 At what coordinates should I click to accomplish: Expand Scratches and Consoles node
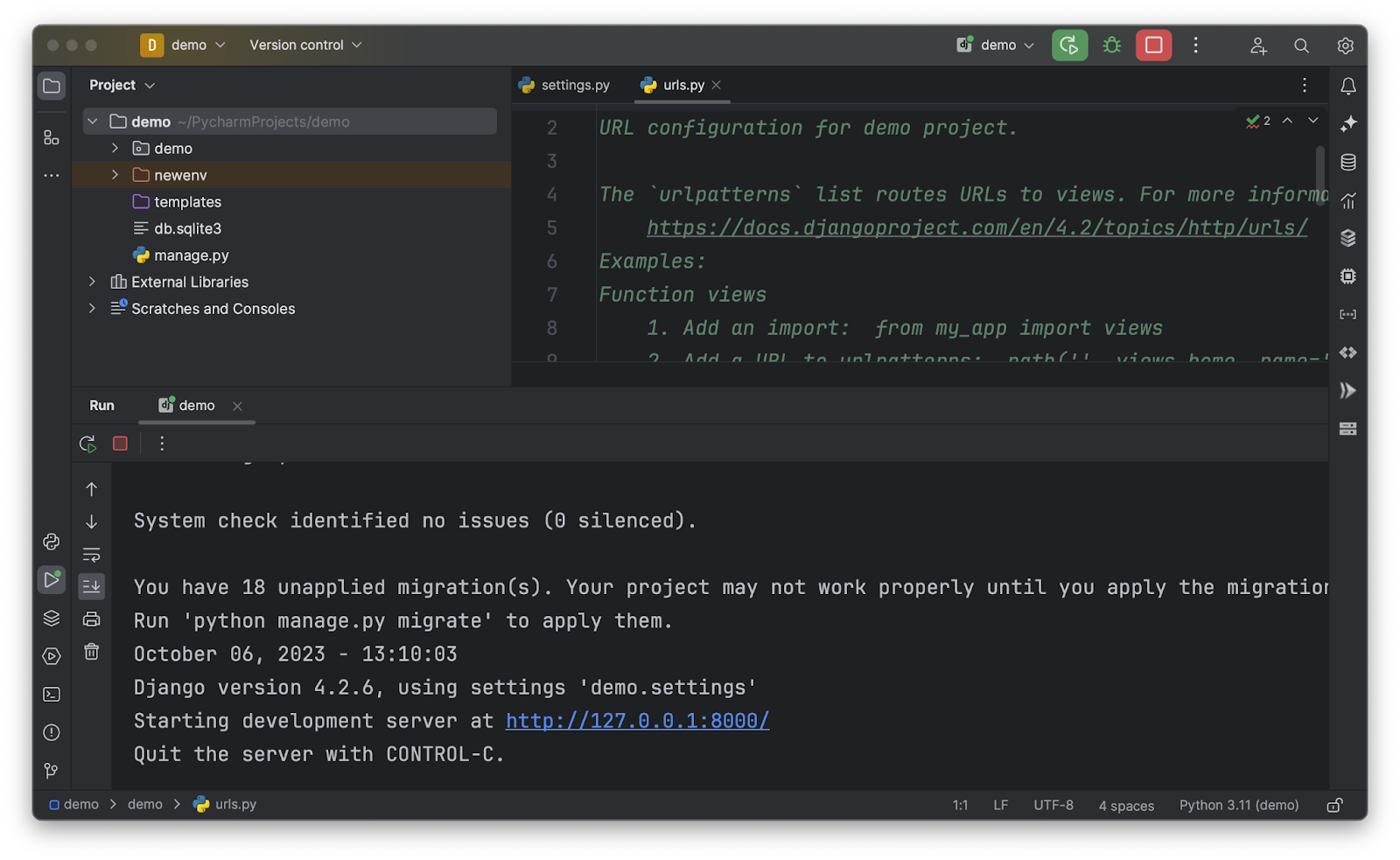(x=93, y=308)
